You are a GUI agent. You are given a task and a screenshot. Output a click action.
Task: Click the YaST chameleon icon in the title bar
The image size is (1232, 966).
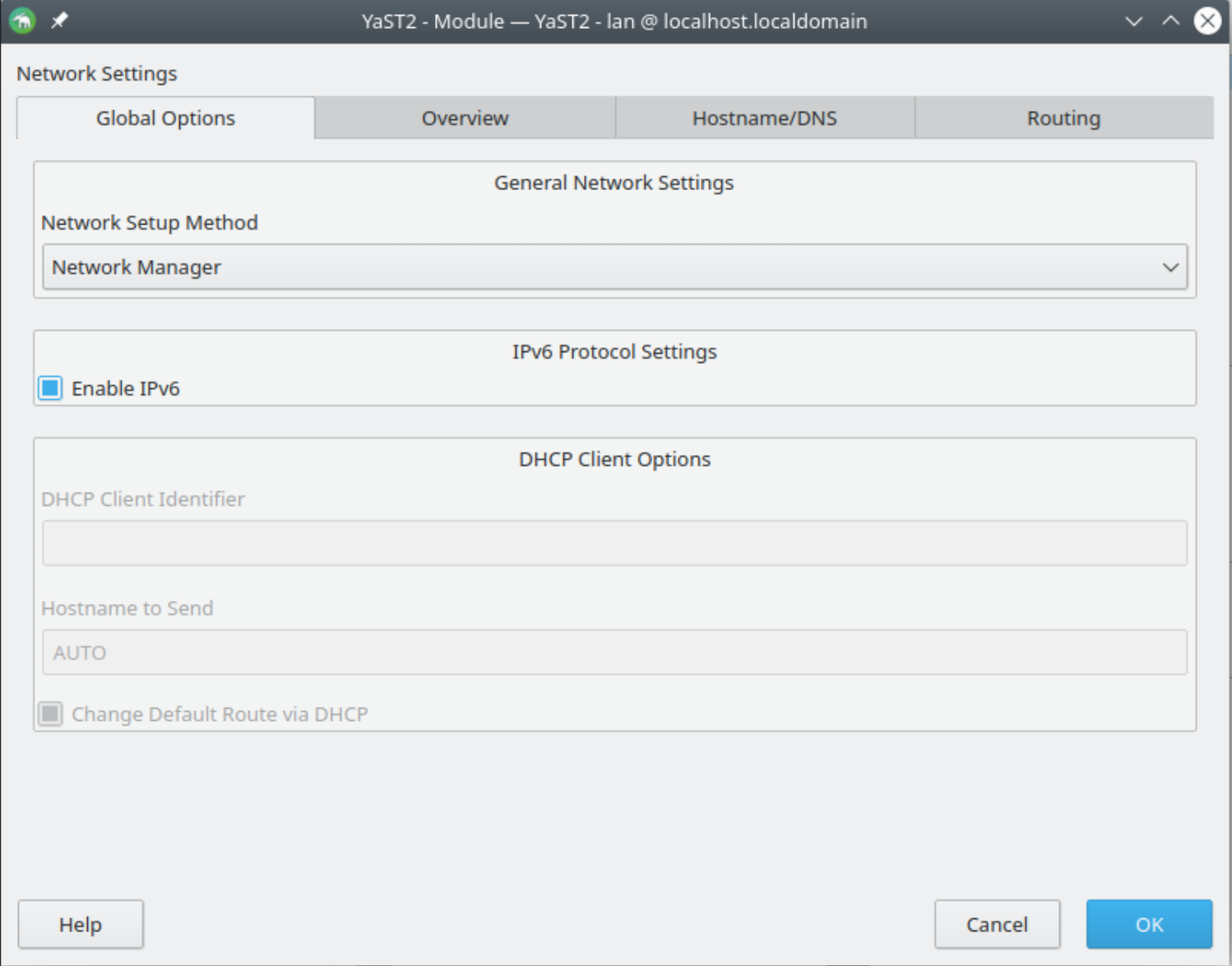tap(22, 21)
